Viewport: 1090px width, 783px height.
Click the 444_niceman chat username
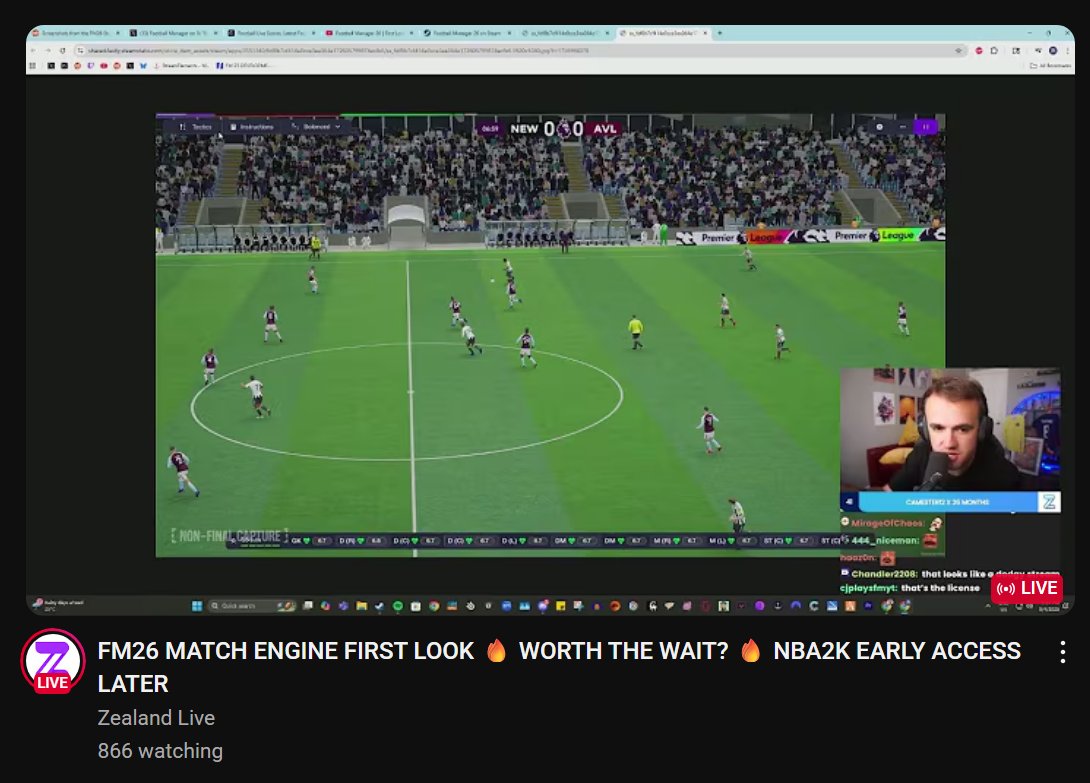[885, 540]
